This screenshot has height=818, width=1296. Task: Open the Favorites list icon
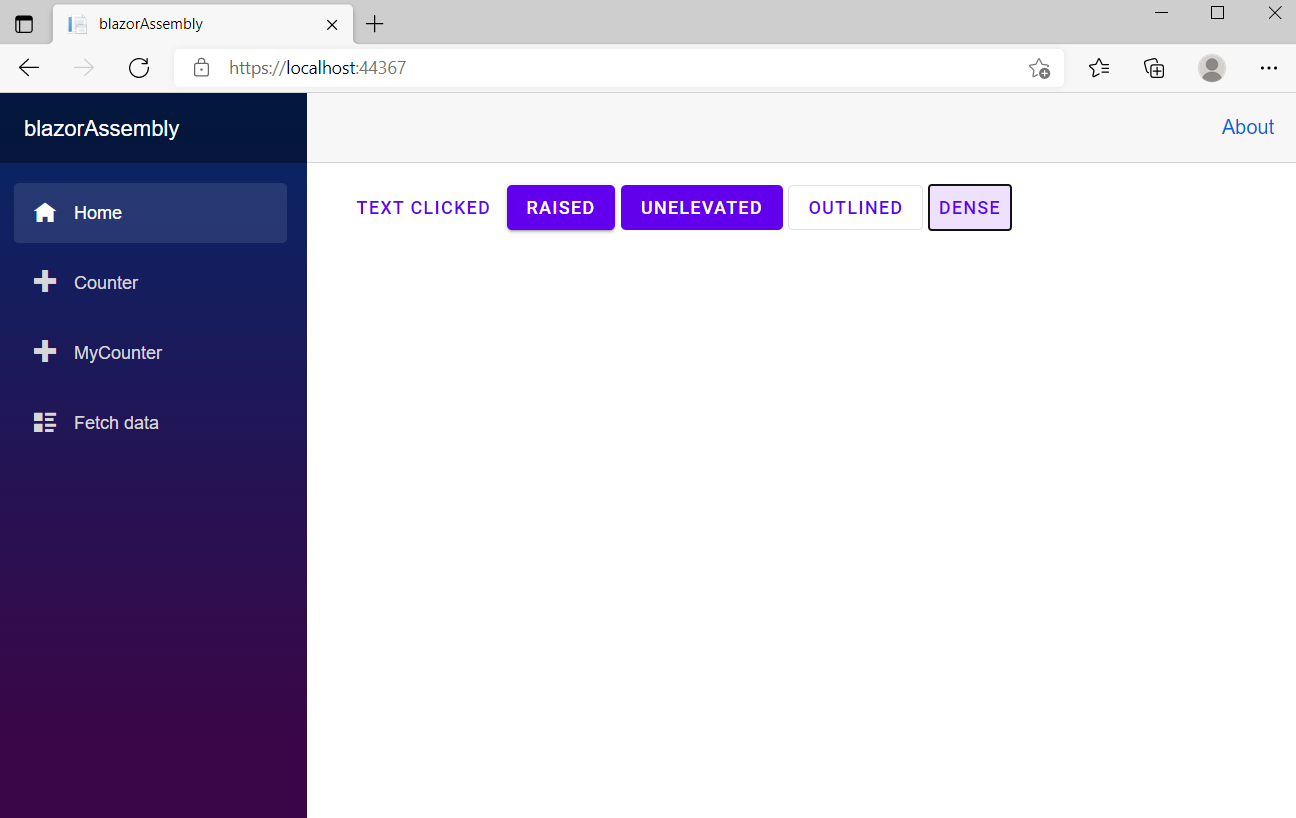pyautogui.click(x=1099, y=68)
